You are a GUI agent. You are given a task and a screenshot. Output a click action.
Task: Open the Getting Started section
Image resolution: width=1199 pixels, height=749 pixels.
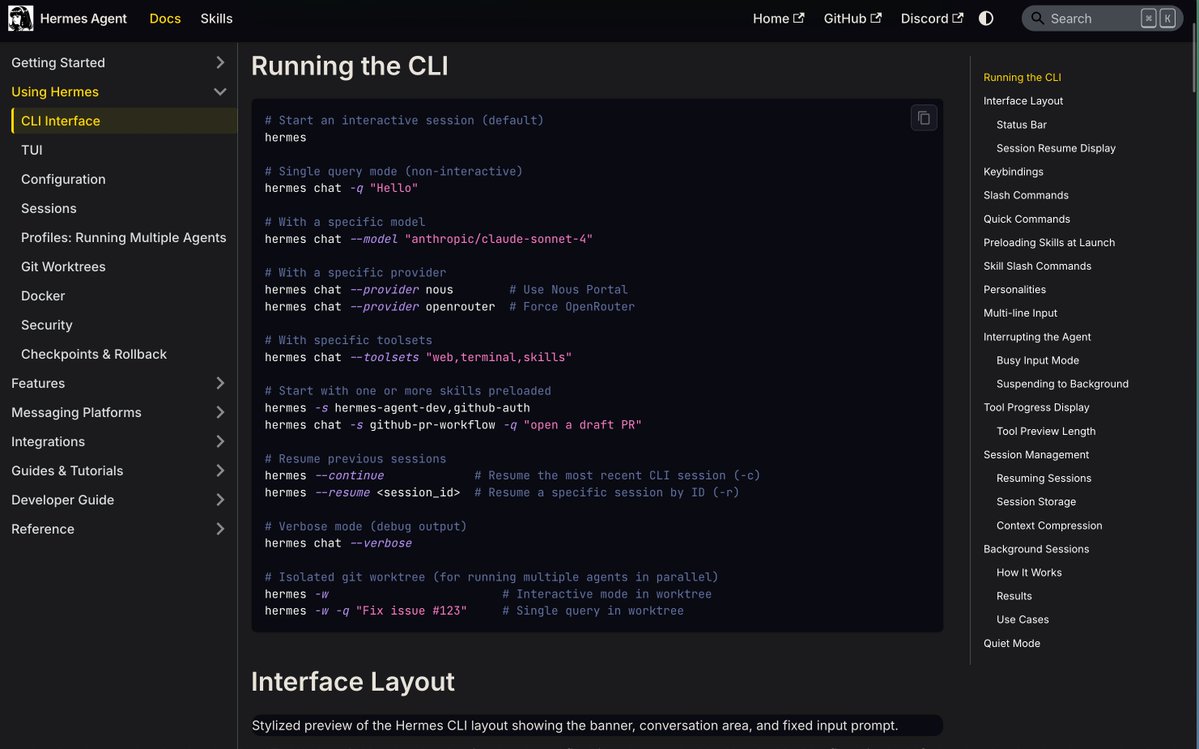(58, 63)
